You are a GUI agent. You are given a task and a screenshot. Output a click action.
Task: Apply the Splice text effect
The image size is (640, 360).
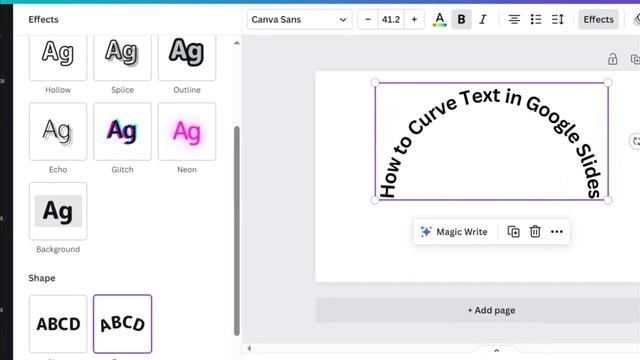tap(122, 57)
